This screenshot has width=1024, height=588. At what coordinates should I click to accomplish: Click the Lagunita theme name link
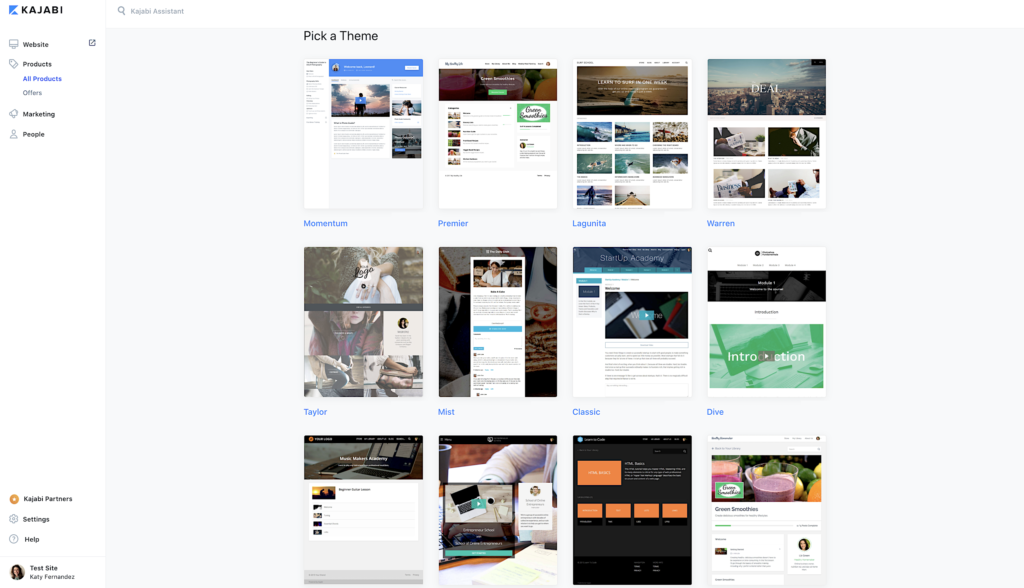coord(589,223)
